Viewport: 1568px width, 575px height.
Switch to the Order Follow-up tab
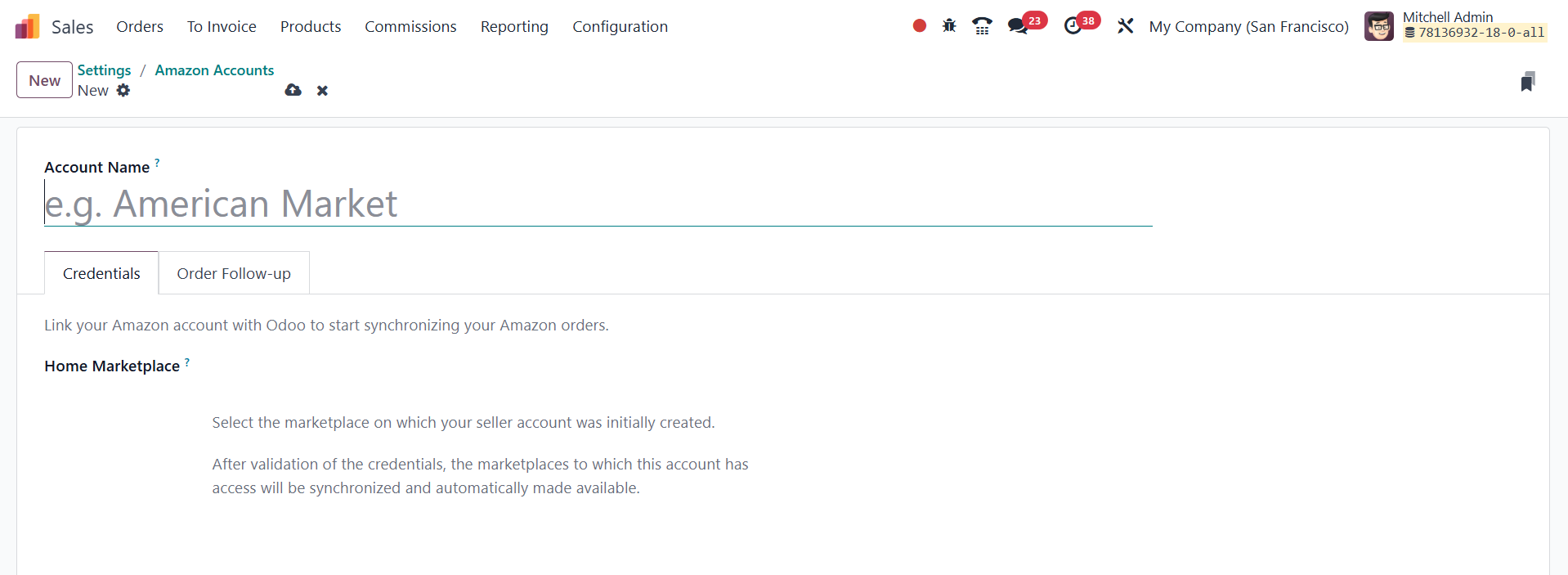(234, 273)
